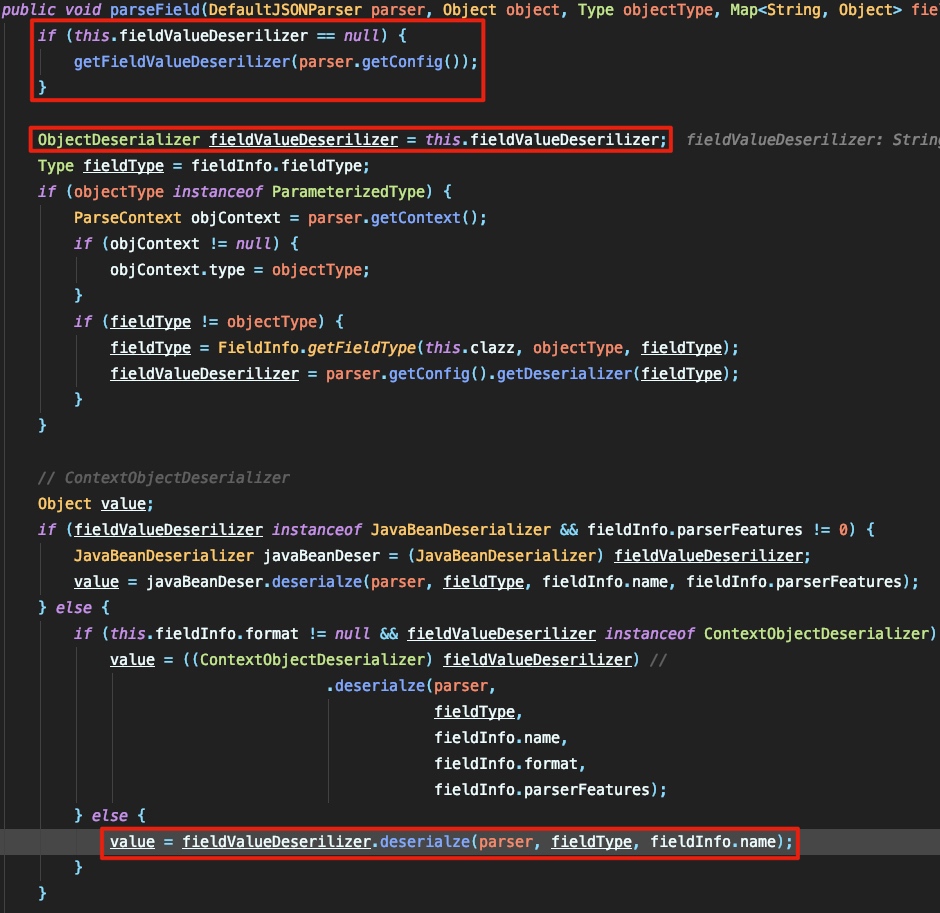Click the ContextObjectDeserializer type in the condition
This screenshot has height=913, width=940.
(816, 633)
